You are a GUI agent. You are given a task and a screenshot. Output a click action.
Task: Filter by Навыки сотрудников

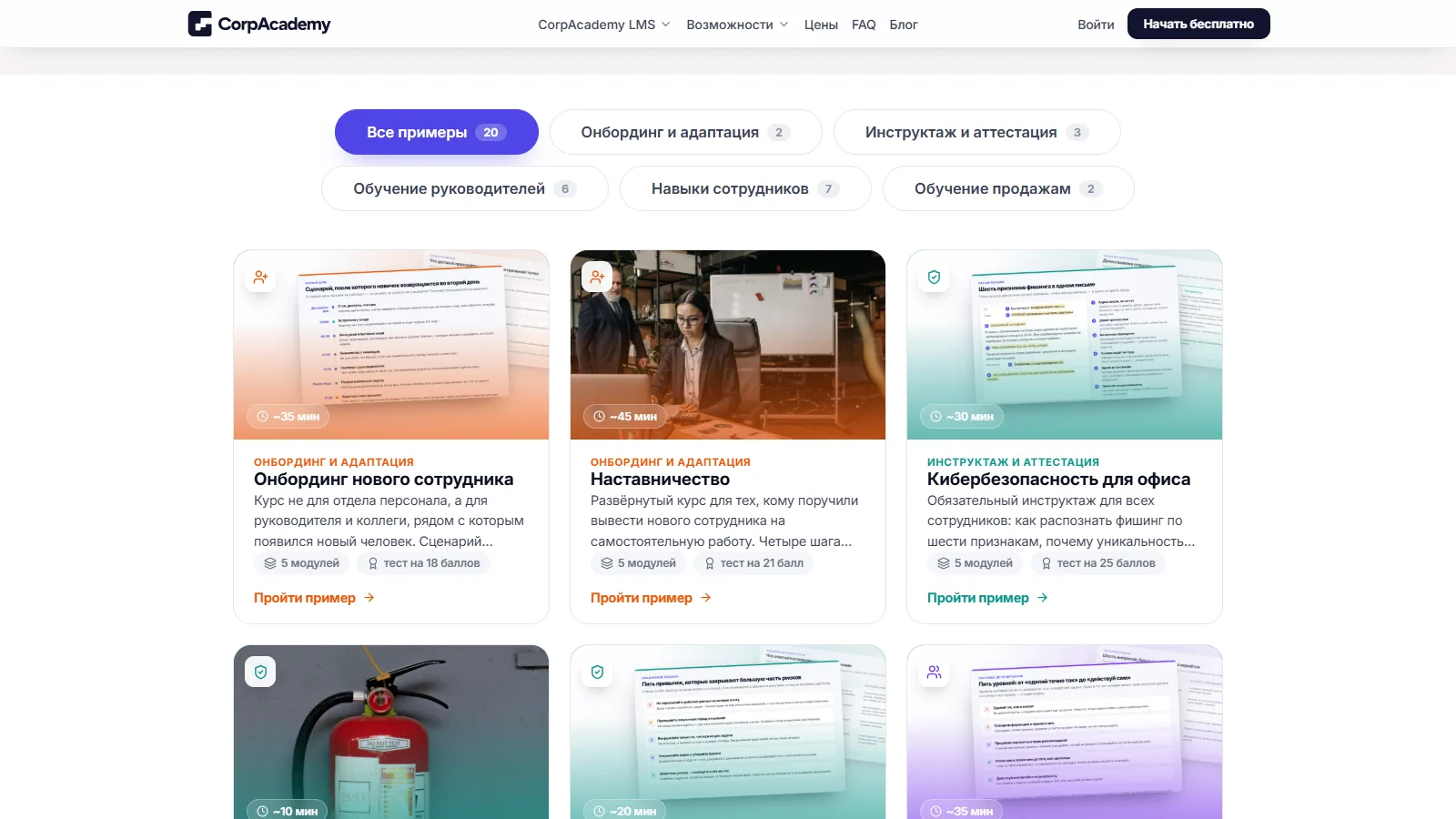point(745,188)
